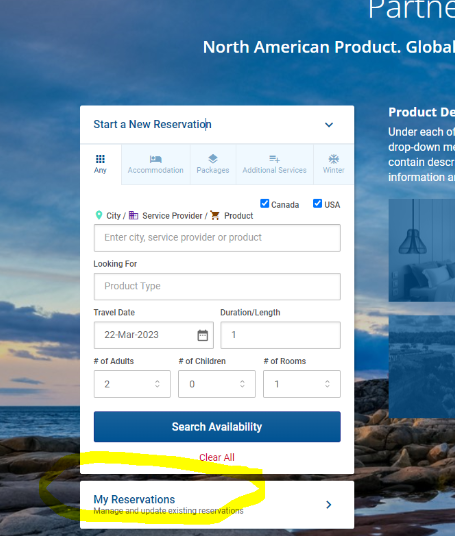Select the Any tab grid icon
The image size is (455, 536).
[x=100, y=159]
